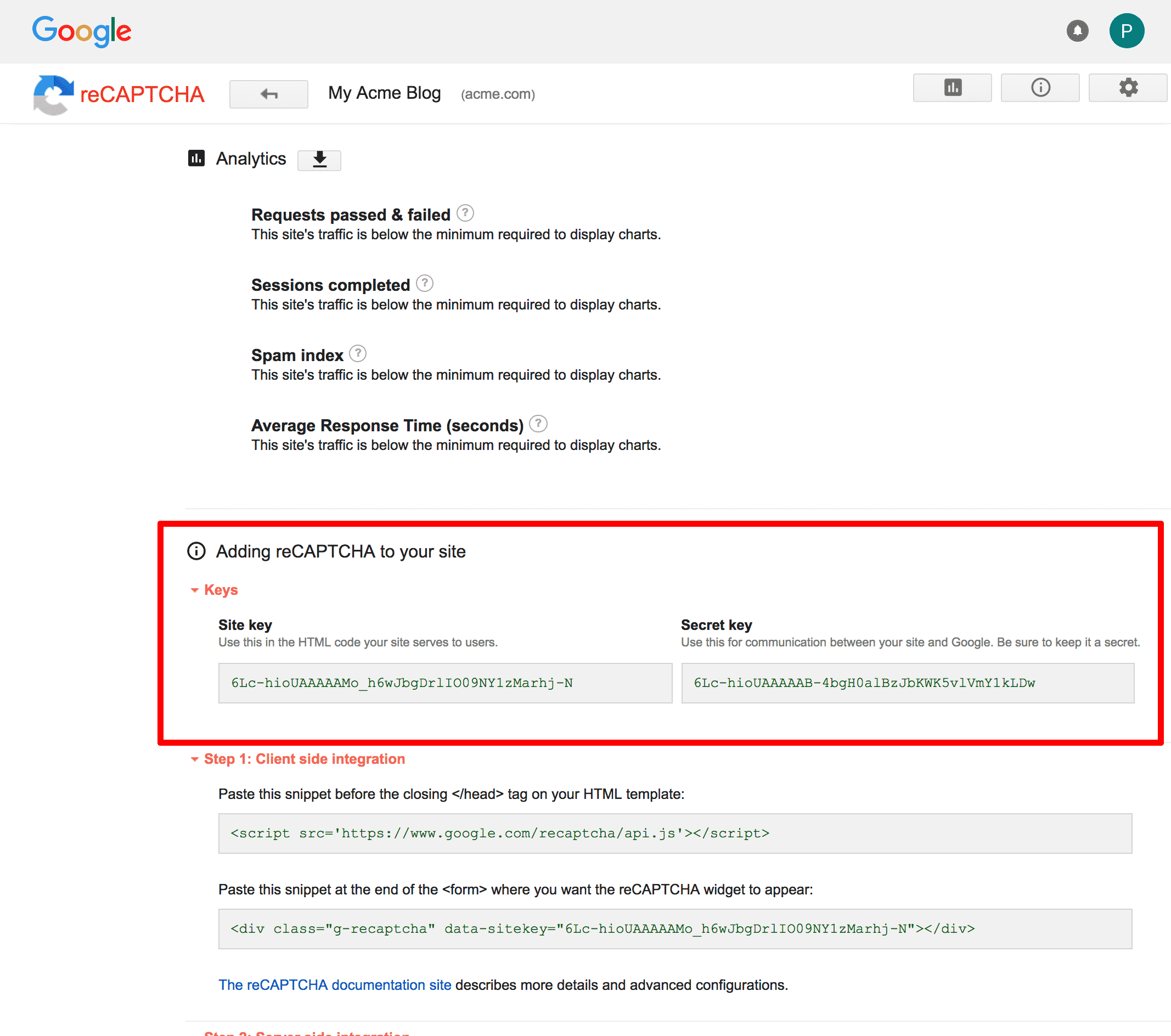Viewport: 1171px width, 1036px height.
Task: Open the info toolbar button
Action: [1040, 88]
